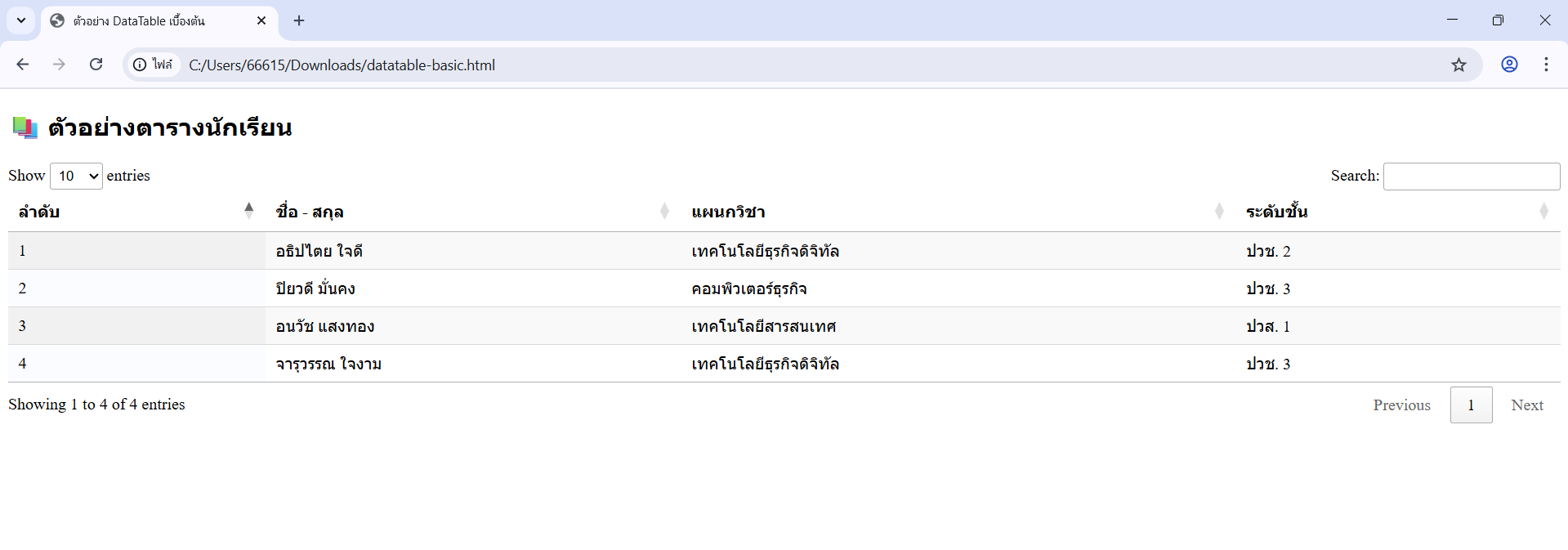
Task: Open a new tab with plus button
Action: click(x=299, y=20)
